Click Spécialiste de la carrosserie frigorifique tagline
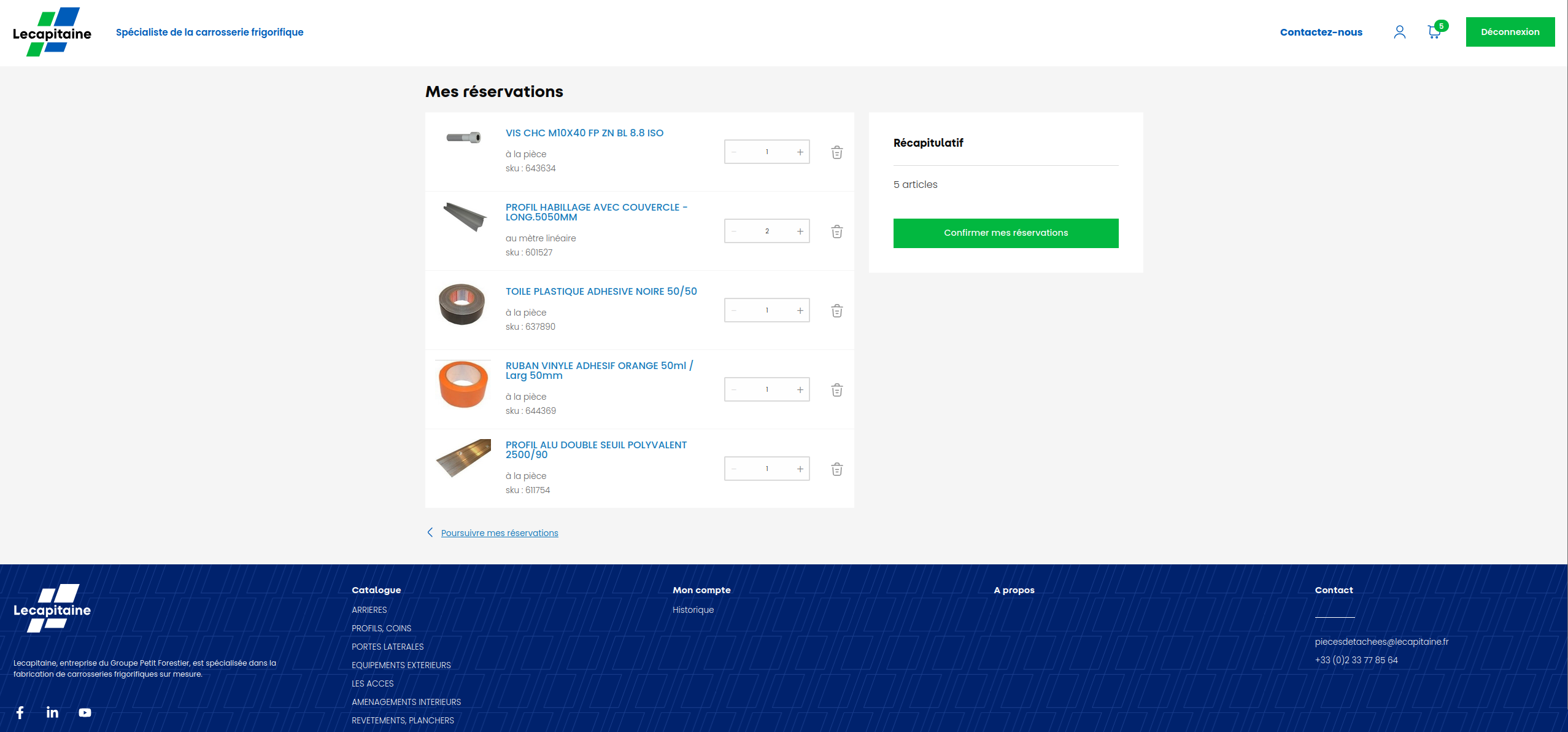This screenshot has height=732, width=1568. click(x=209, y=32)
